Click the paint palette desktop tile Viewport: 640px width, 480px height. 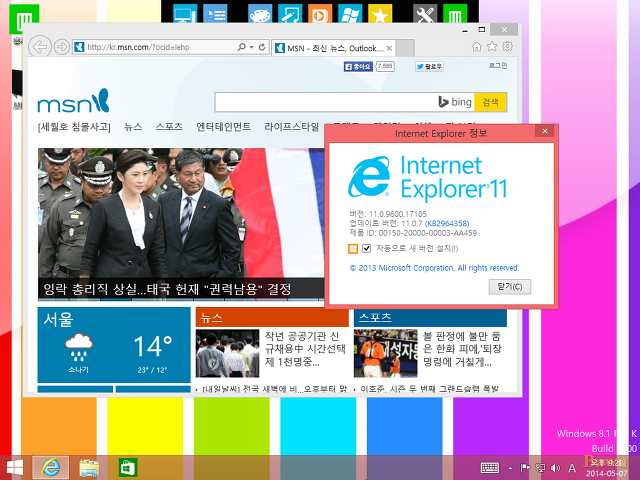[260, 15]
